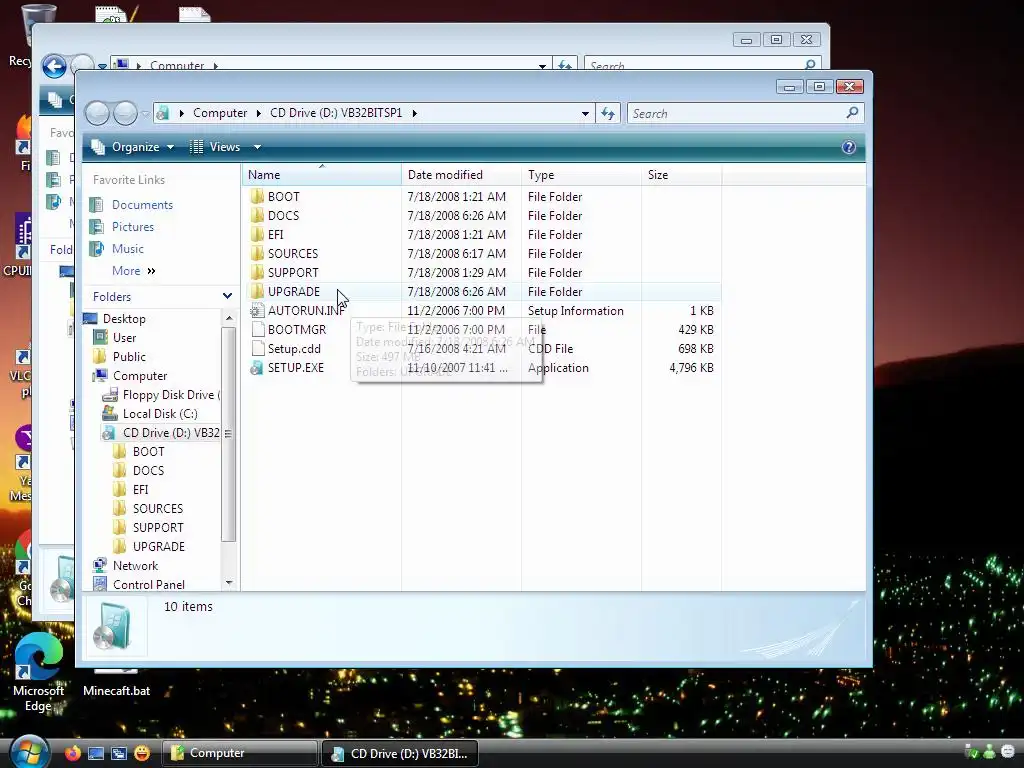Collapse the Folders pane chevron
This screenshot has width=1024, height=768.
[227, 296]
